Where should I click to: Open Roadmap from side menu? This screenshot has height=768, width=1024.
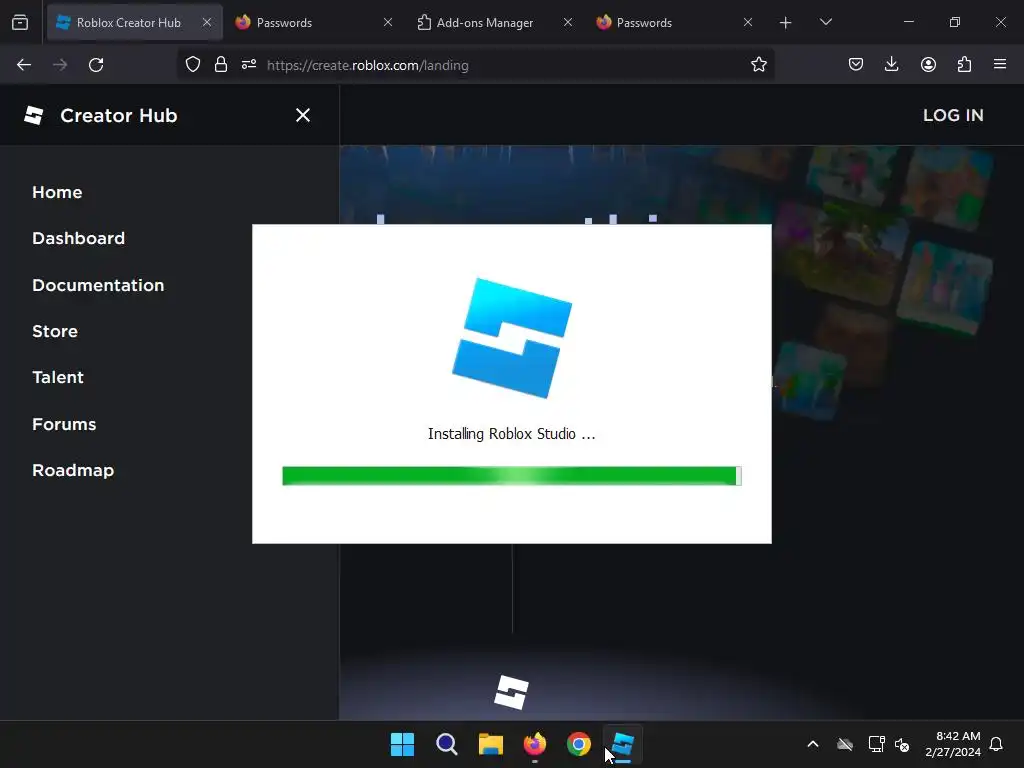[73, 470]
